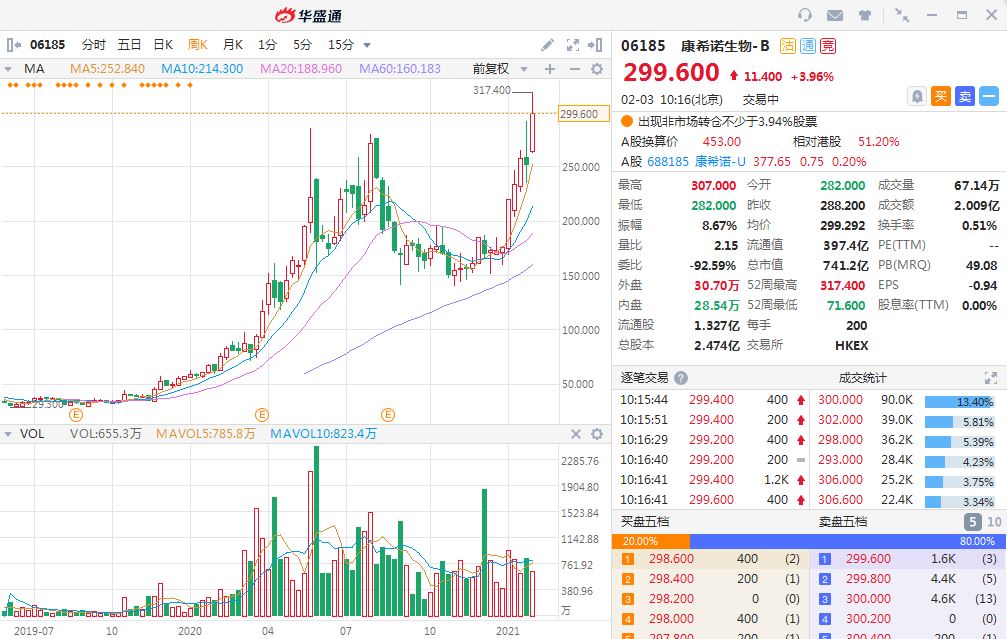Open the messages envelope icon

click(835, 15)
